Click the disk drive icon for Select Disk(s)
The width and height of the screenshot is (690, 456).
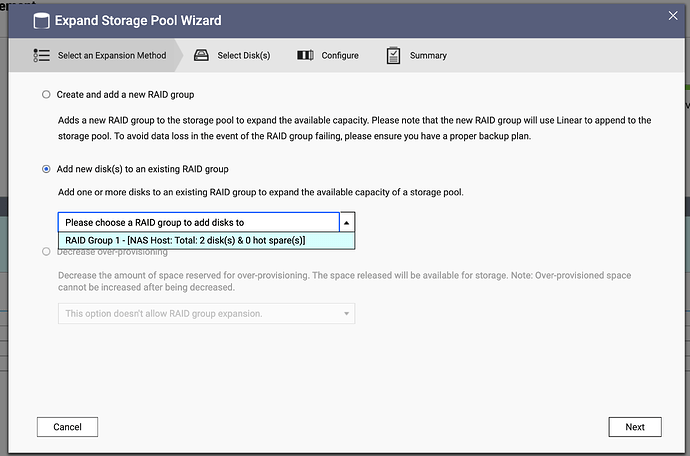(x=200, y=55)
